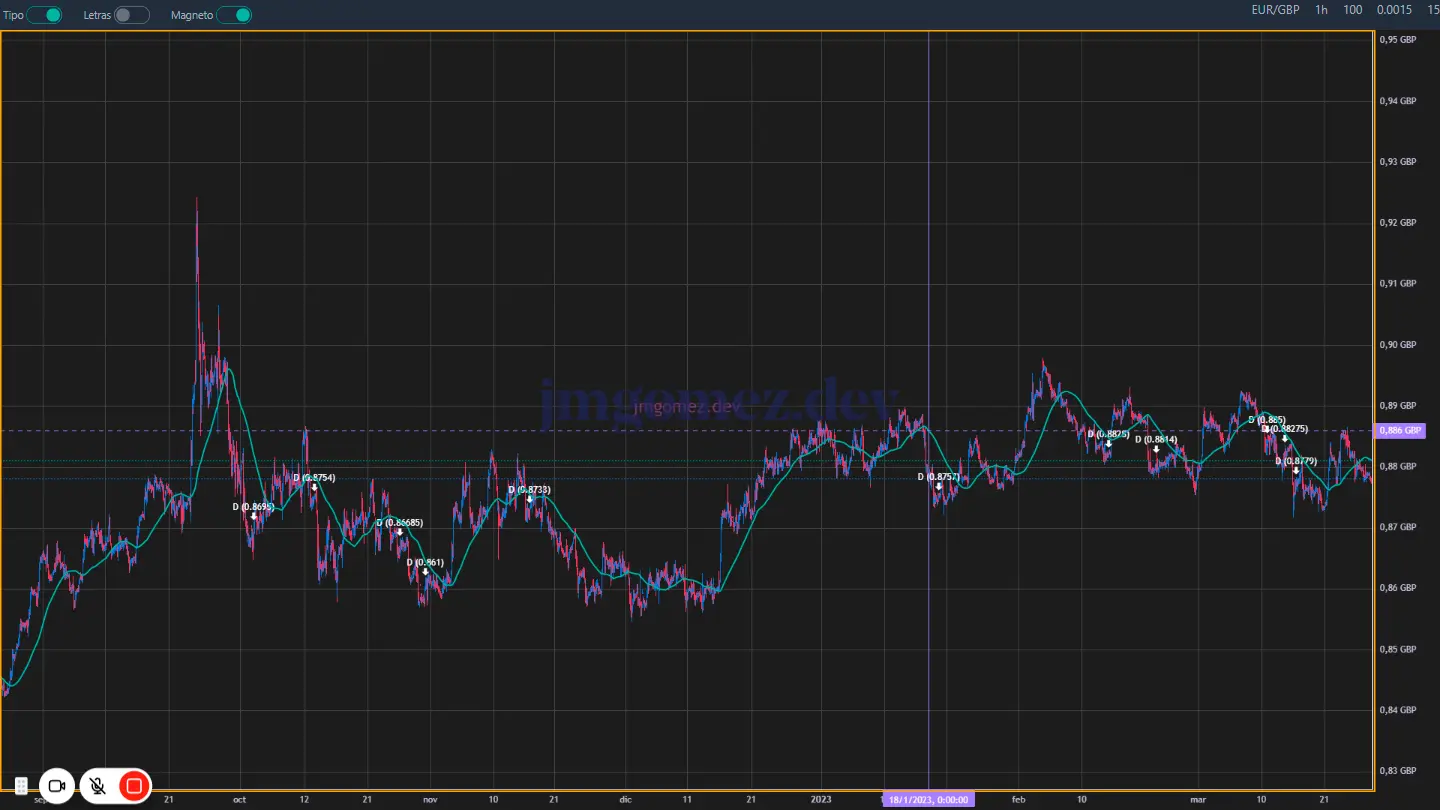Click the oct label on the time axis
Image resolution: width=1440 pixels, height=810 pixels.
point(239,799)
